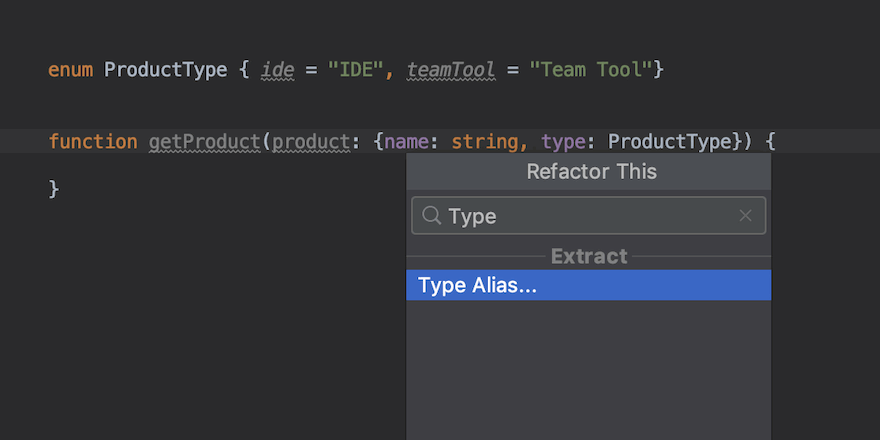Click the name property in type literal

pyautogui.click(x=407, y=141)
